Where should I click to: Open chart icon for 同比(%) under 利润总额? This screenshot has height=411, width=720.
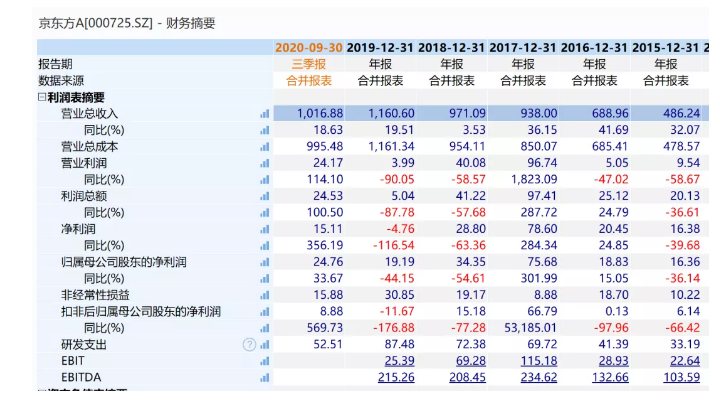coord(264,213)
